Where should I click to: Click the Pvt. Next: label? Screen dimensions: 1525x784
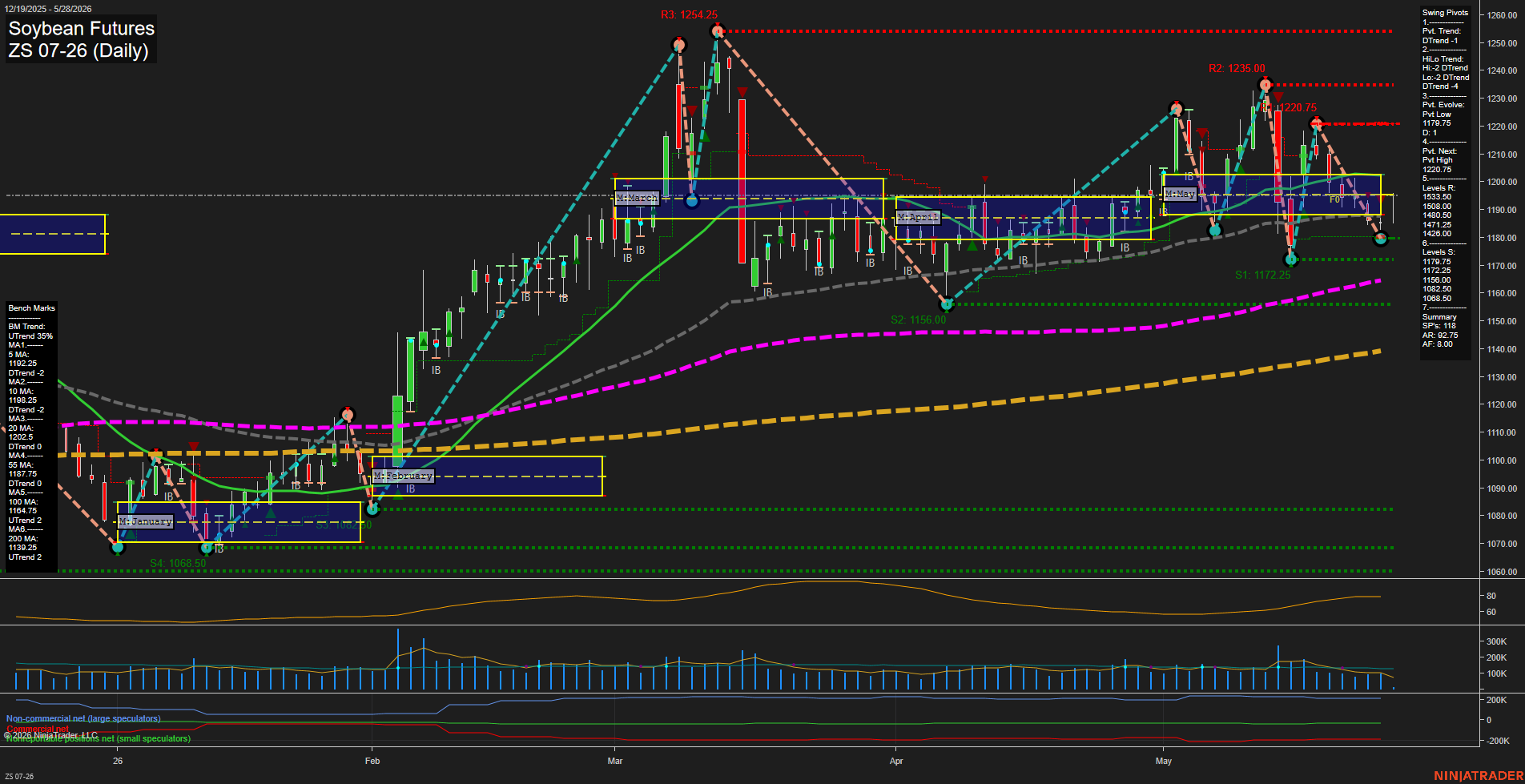(x=1440, y=151)
